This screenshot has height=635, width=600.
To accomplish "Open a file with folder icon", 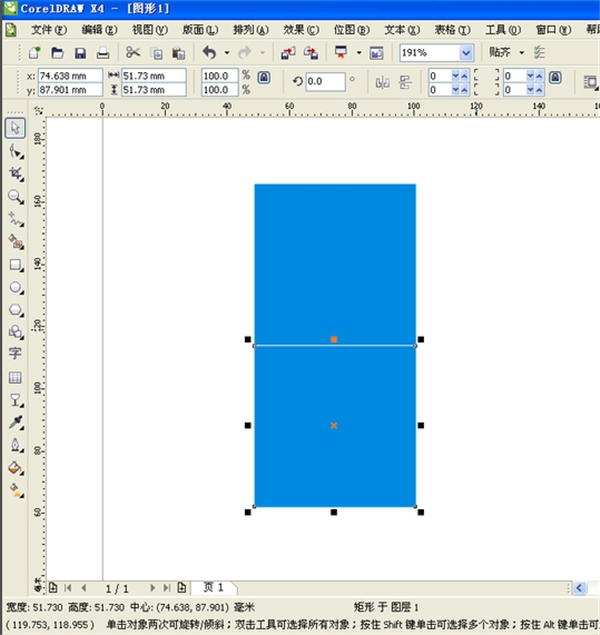I will tap(57, 53).
